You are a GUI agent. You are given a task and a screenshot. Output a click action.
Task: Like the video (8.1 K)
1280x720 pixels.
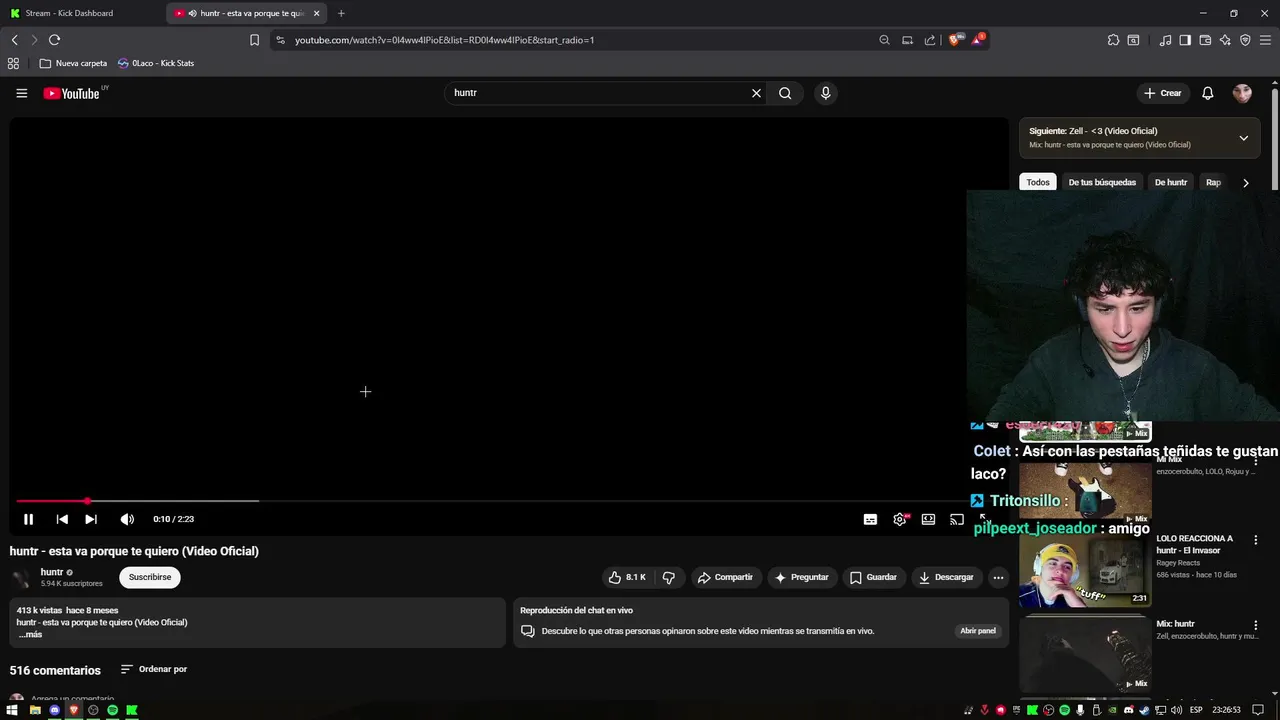(627, 577)
